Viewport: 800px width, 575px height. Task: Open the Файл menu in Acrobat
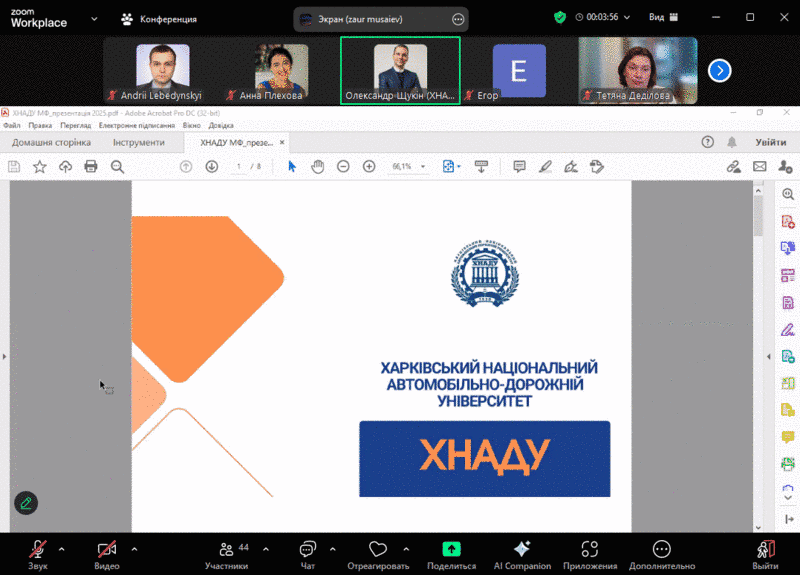(x=12, y=126)
